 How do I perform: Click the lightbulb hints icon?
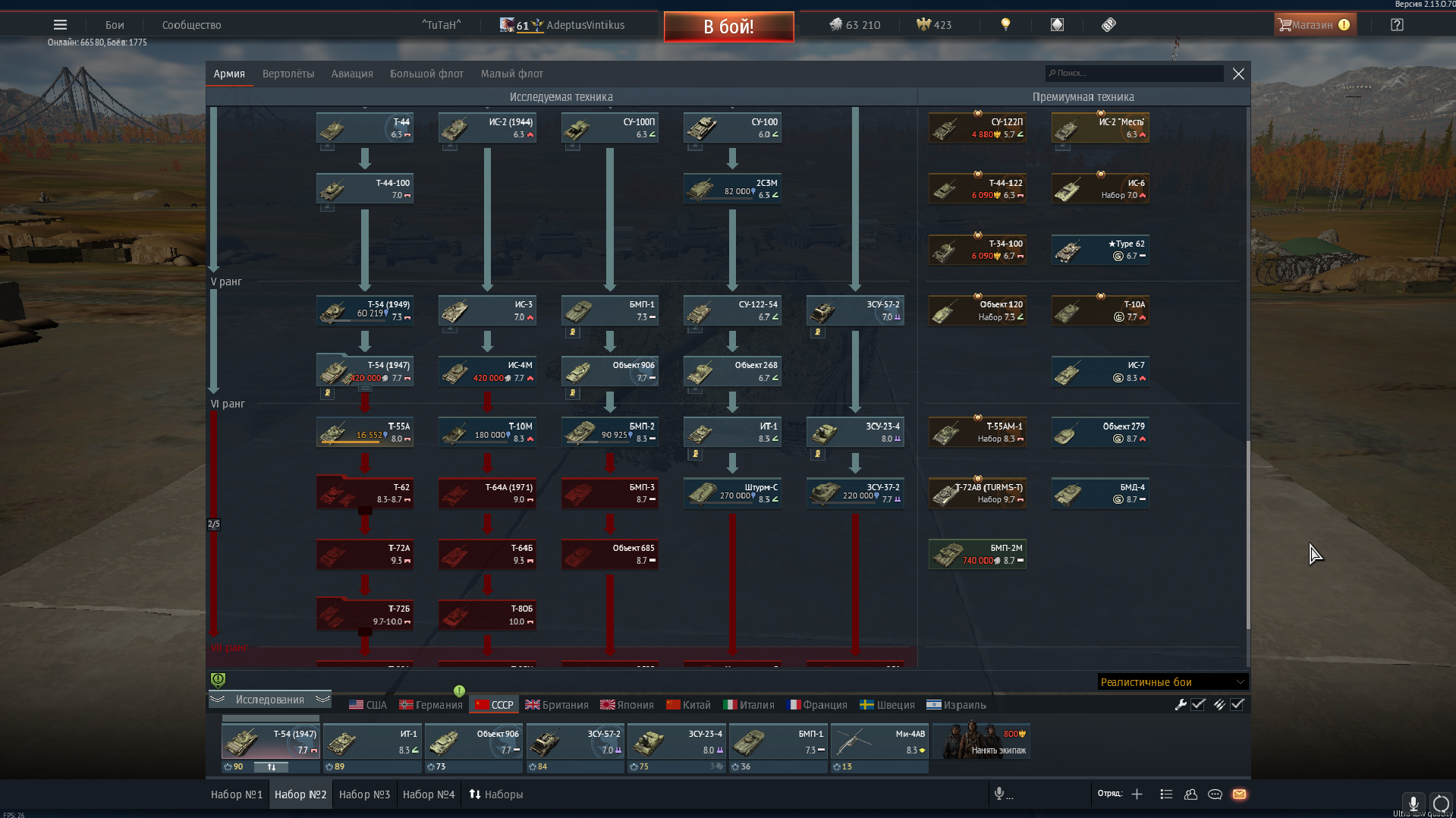click(x=1005, y=25)
